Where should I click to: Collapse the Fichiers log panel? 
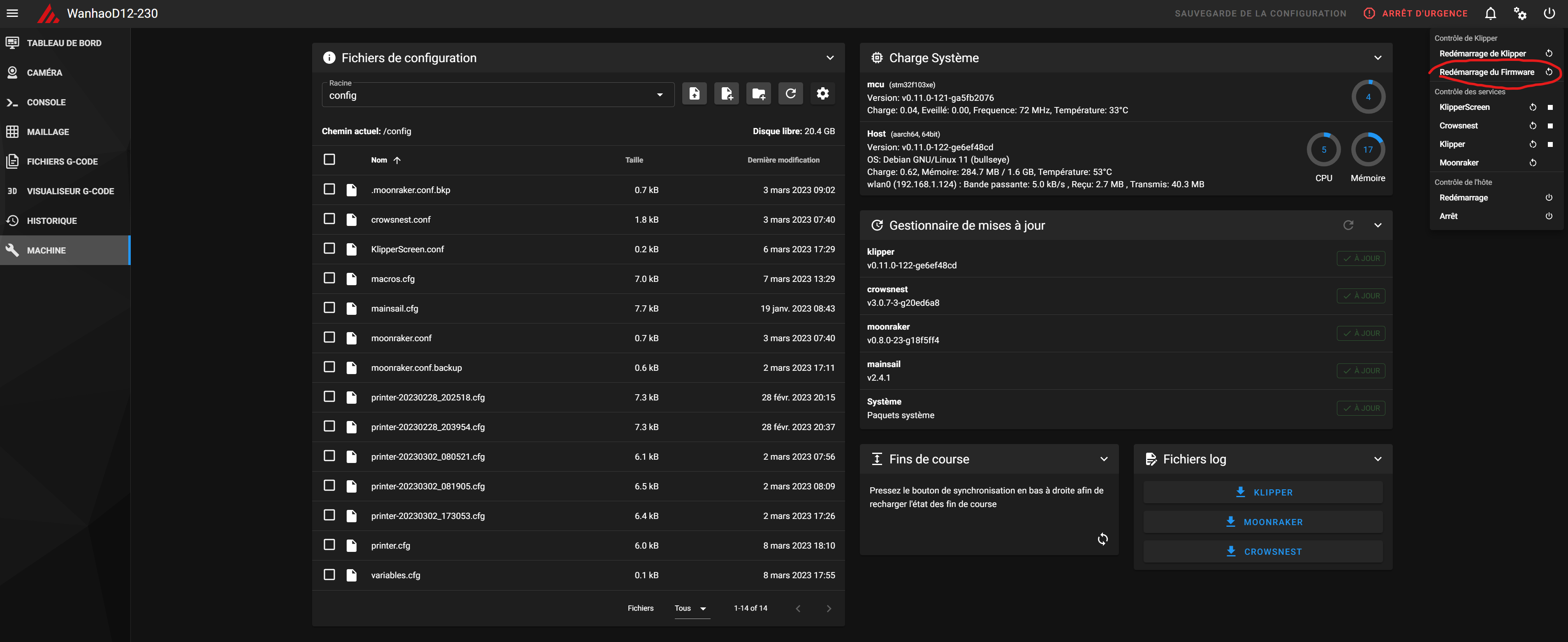click(x=1378, y=459)
